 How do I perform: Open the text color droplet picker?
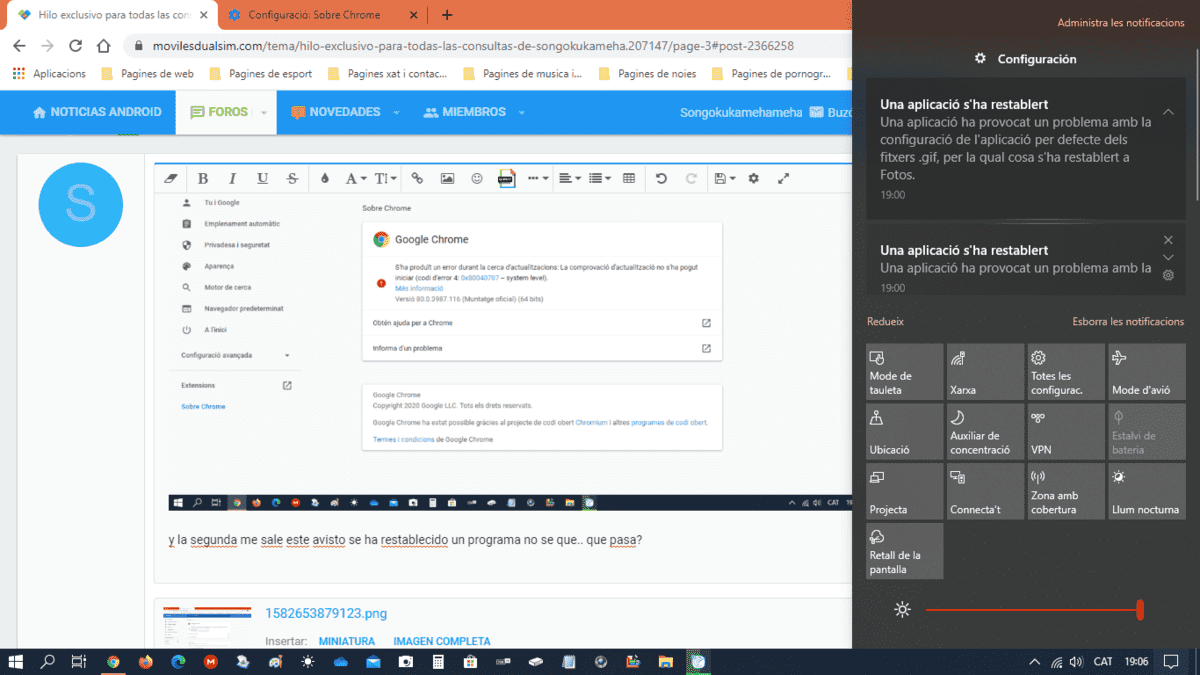[325, 178]
